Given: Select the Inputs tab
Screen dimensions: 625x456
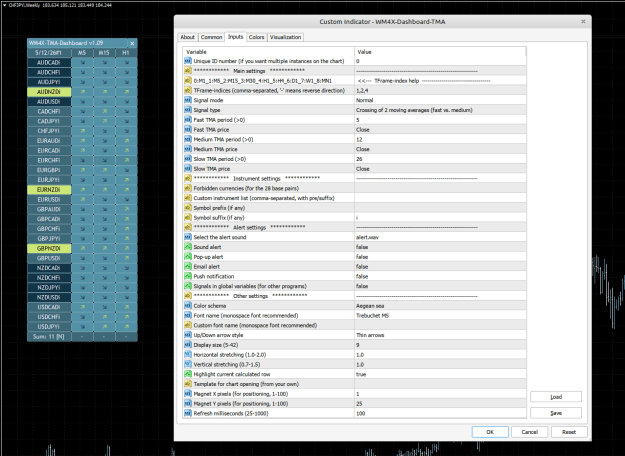Looking at the screenshot, I should tap(235, 37).
